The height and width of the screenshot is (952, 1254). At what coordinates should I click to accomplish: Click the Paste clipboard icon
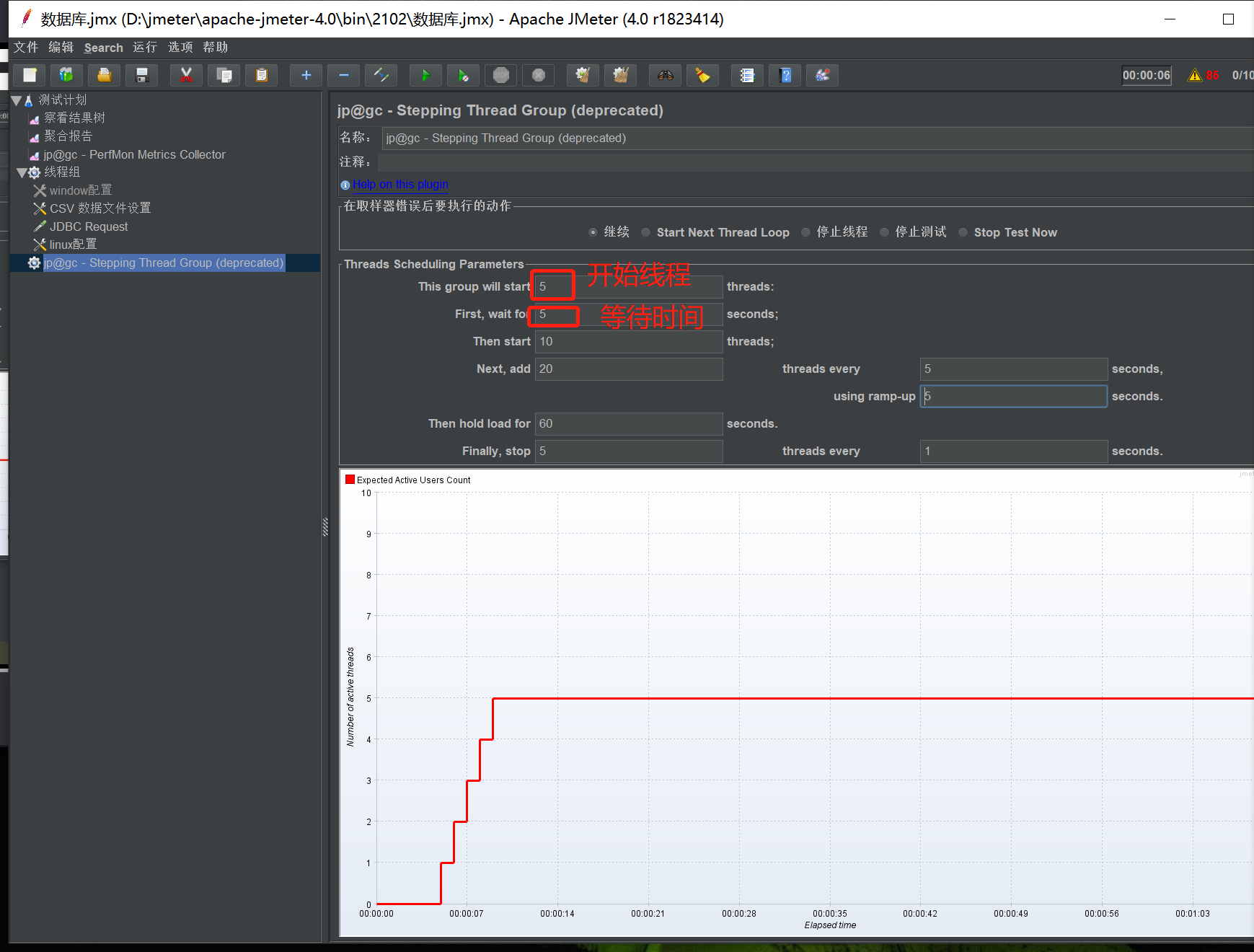click(261, 75)
